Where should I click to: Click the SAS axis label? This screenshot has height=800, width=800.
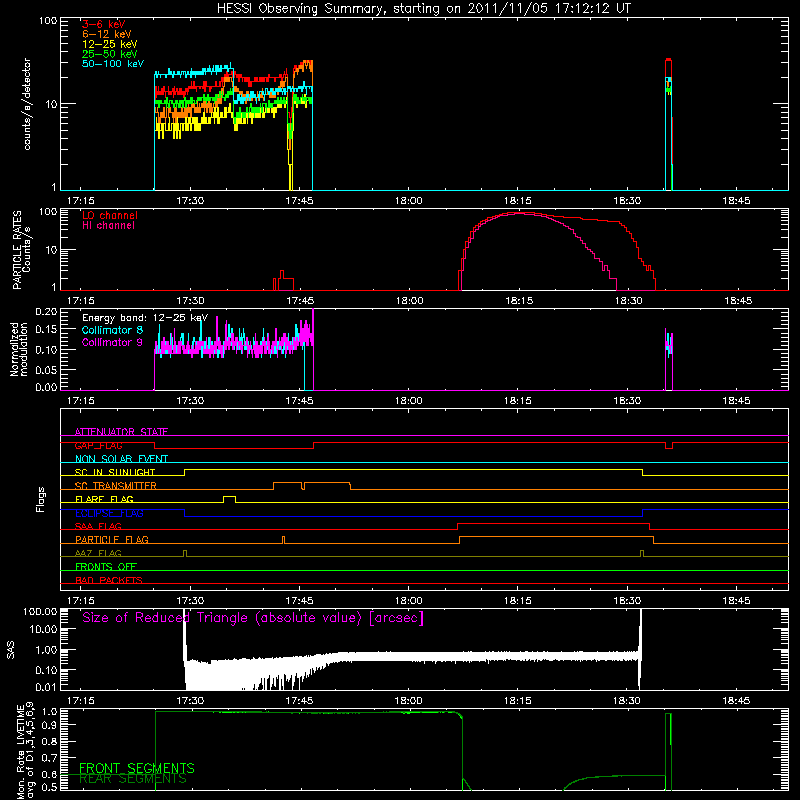[10, 650]
